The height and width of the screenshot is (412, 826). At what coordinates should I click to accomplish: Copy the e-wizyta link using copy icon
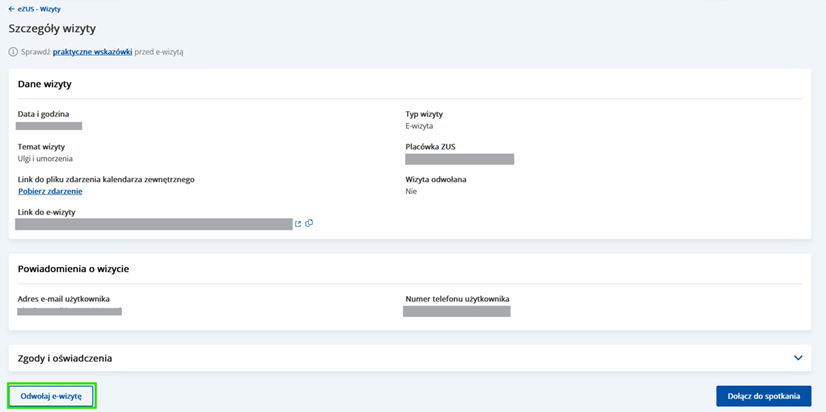(309, 223)
